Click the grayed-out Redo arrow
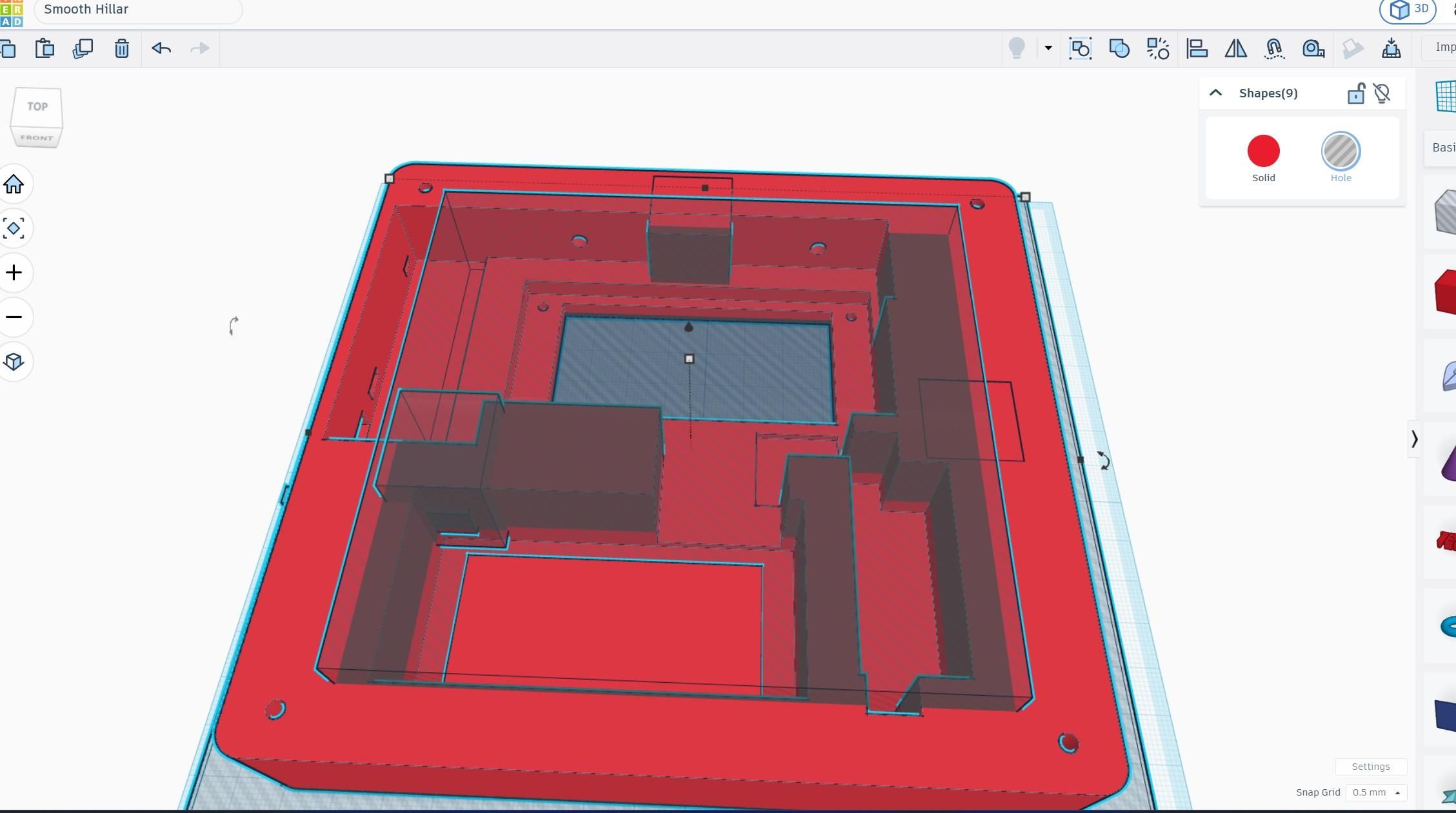This screenshot has height=813, width=1456. click(200, 48)
